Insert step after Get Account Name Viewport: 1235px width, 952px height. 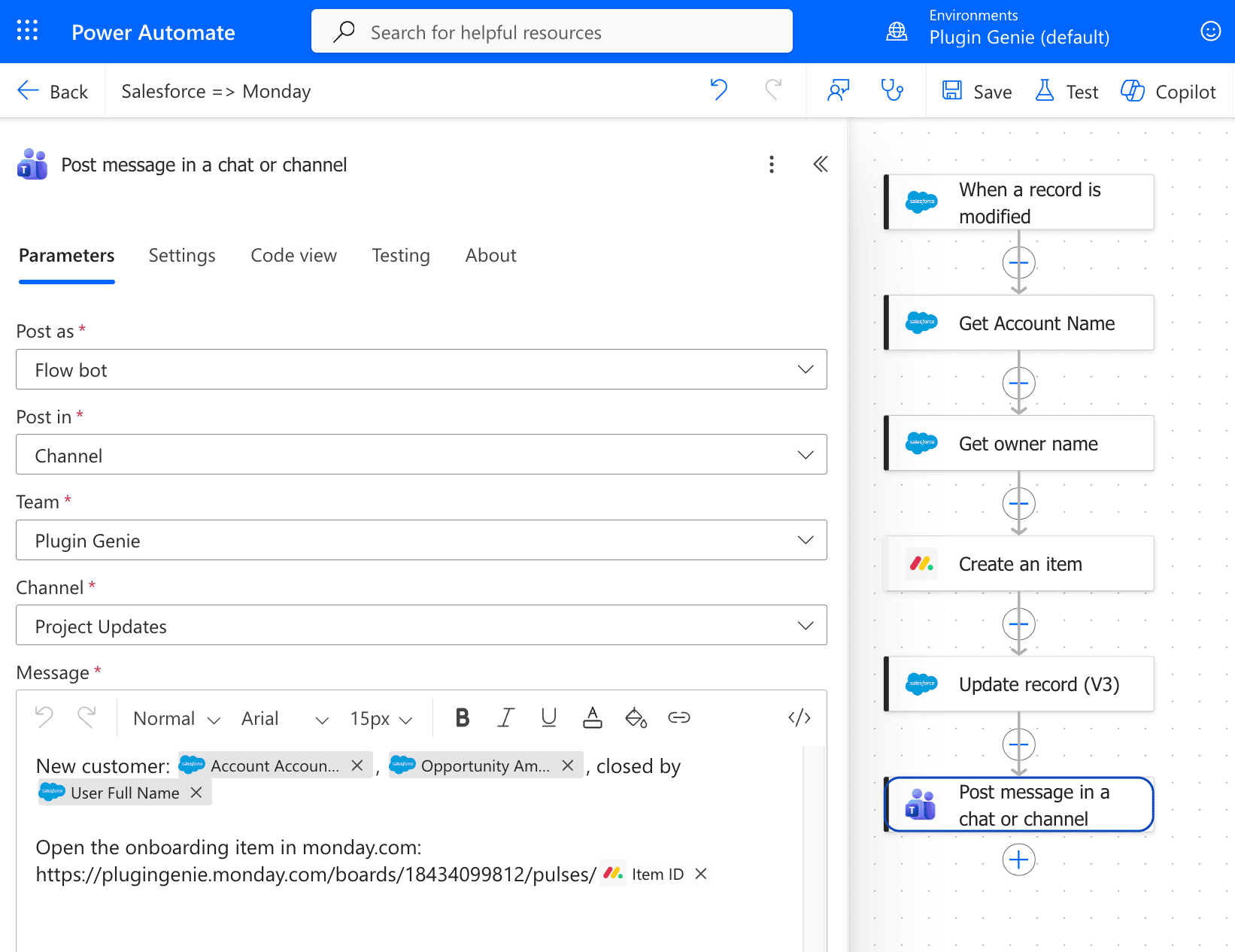[1019, 384]
